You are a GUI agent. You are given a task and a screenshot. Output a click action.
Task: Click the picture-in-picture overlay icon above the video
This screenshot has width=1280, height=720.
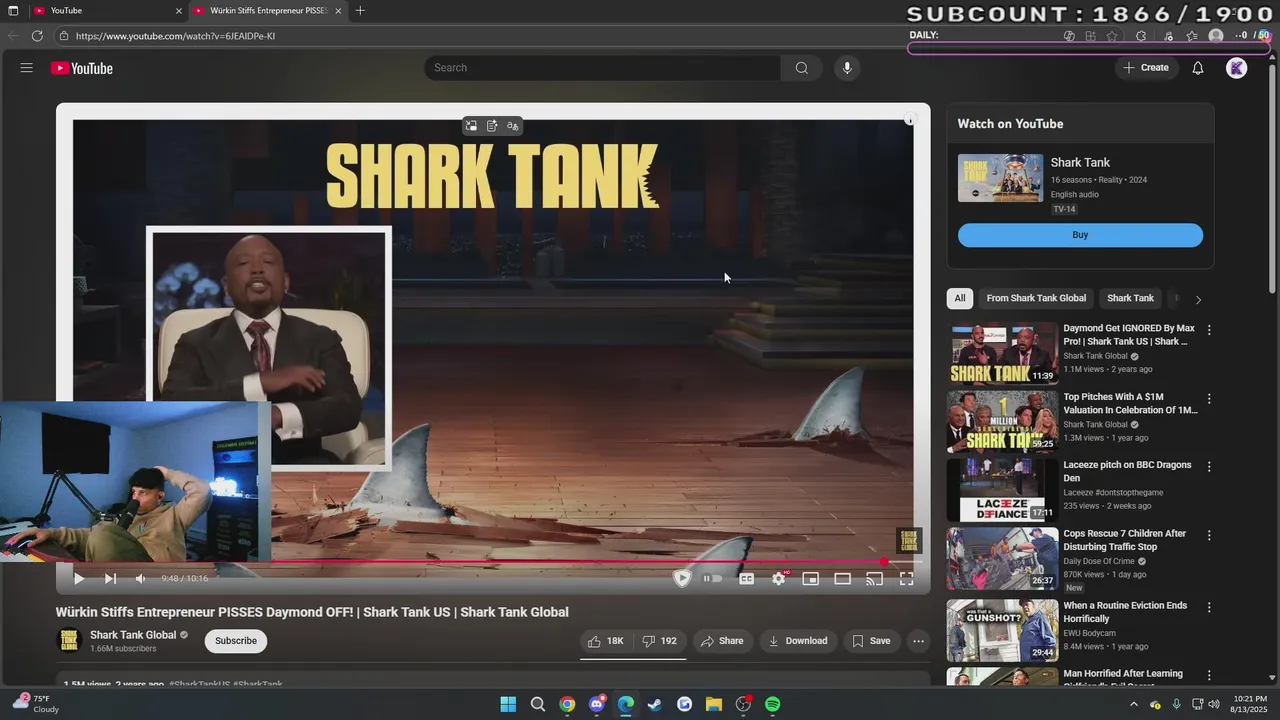click(x=471, y=126)
